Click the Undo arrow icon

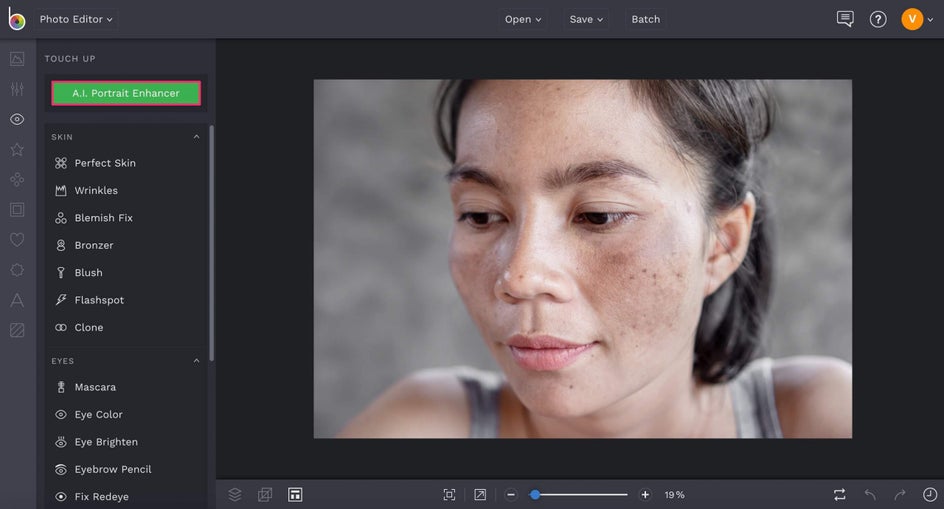tap(870, 494)
